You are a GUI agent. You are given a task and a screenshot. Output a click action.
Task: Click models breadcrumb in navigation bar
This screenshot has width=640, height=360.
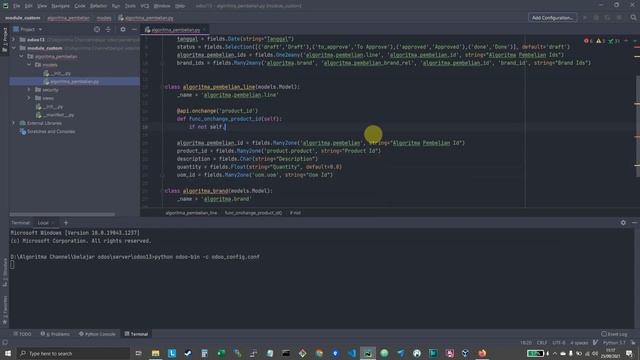[x=104, y=18]
